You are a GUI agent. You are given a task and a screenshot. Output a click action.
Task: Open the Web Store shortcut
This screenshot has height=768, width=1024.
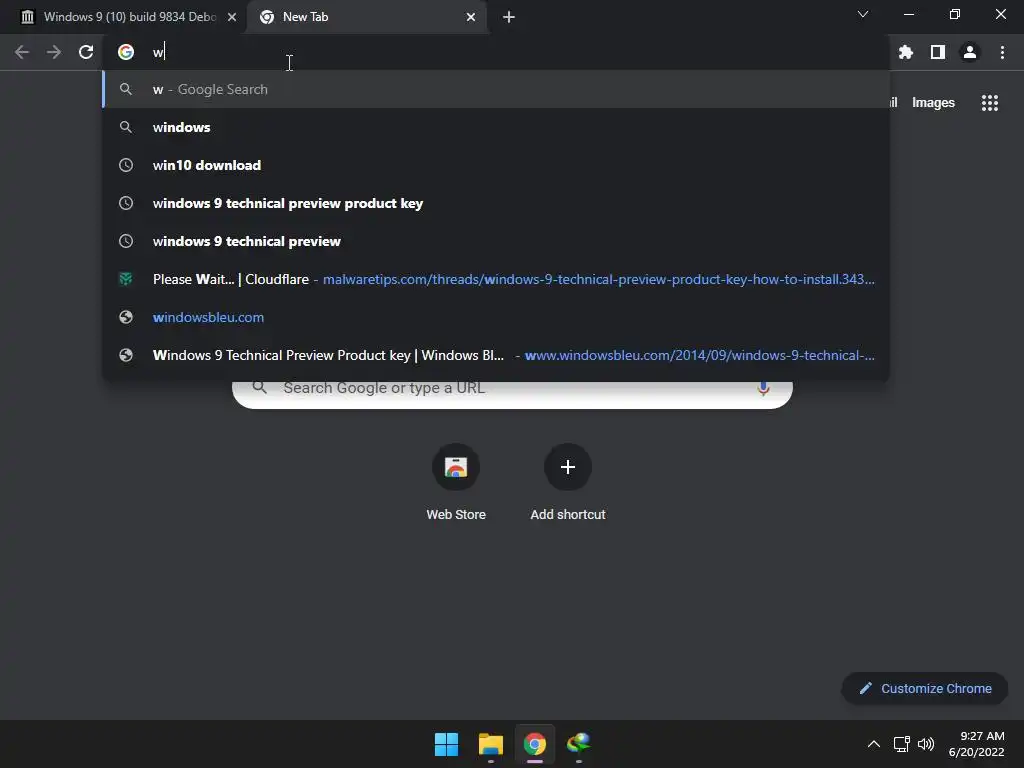pos(456,482)
